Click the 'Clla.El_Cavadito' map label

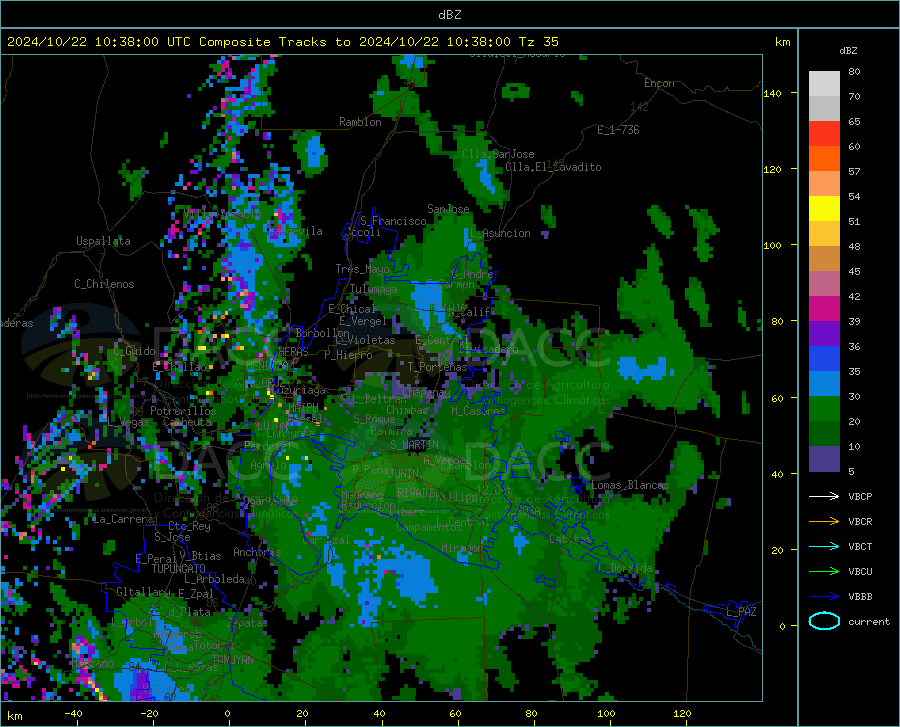553,167
